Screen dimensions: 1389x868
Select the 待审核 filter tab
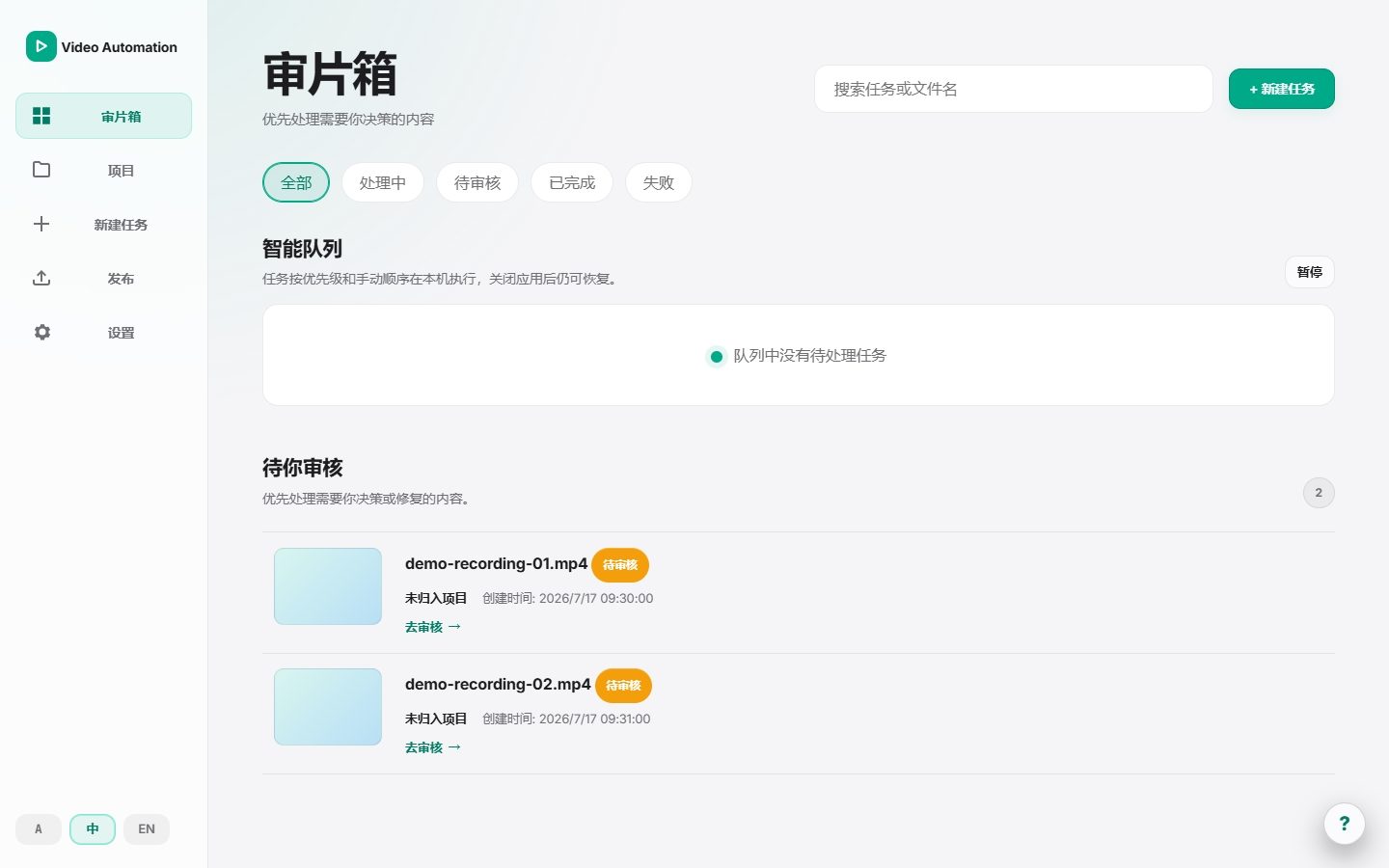[x=477, y=182]
